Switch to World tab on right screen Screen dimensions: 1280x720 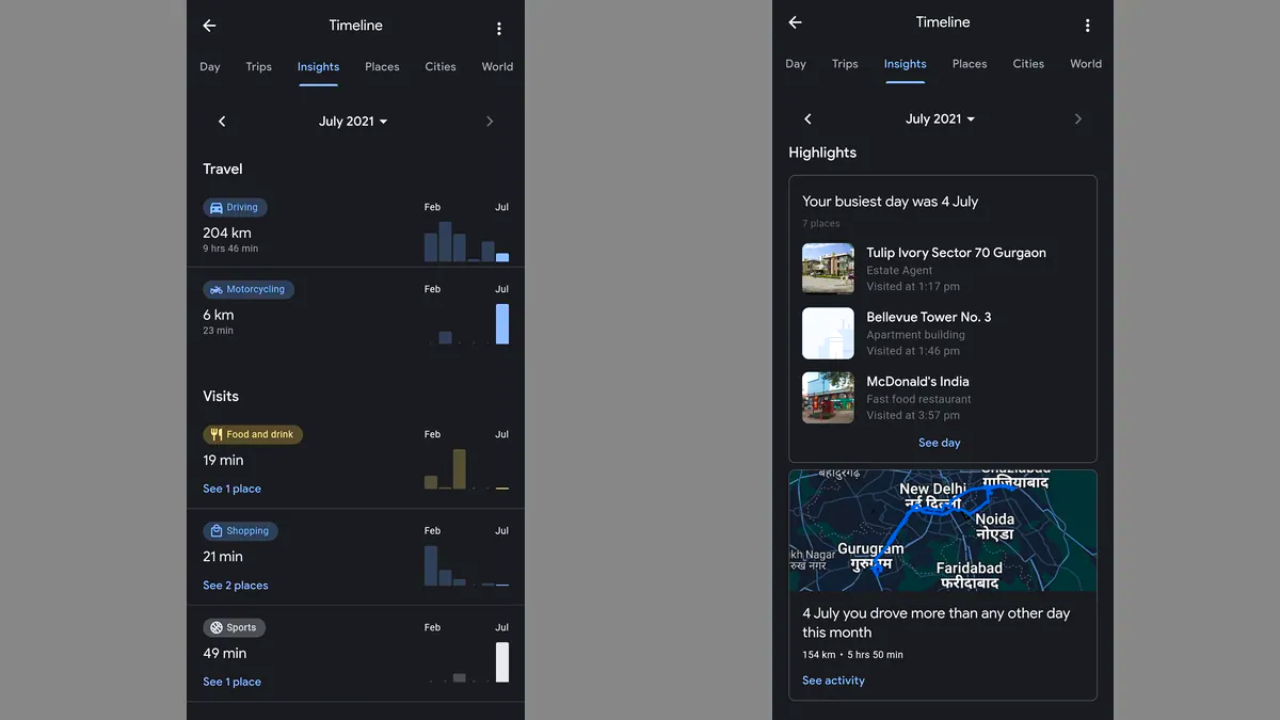click(x=1086, y=64)
